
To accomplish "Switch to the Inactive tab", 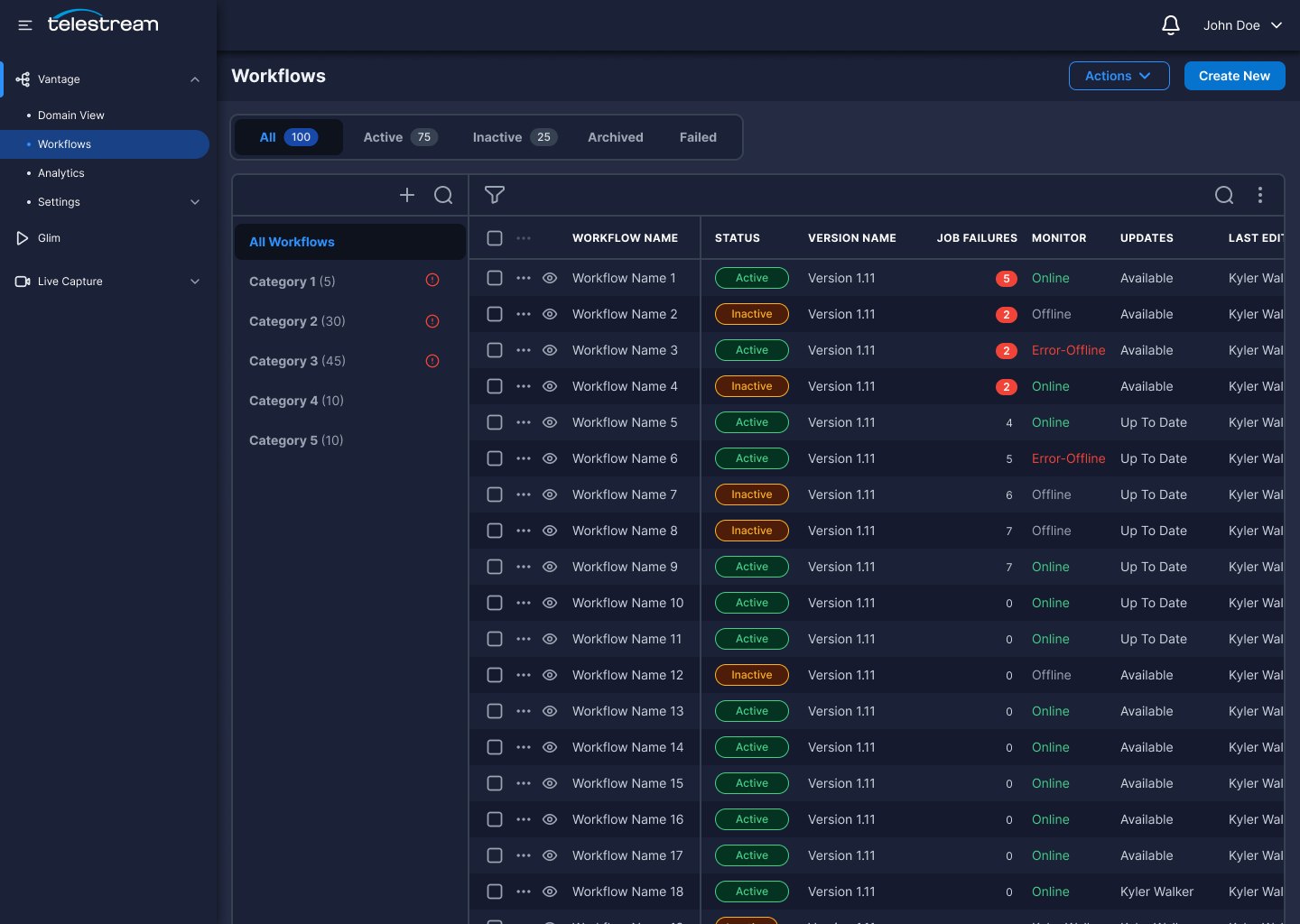I will pyautogui.click(x=515, y=137).
